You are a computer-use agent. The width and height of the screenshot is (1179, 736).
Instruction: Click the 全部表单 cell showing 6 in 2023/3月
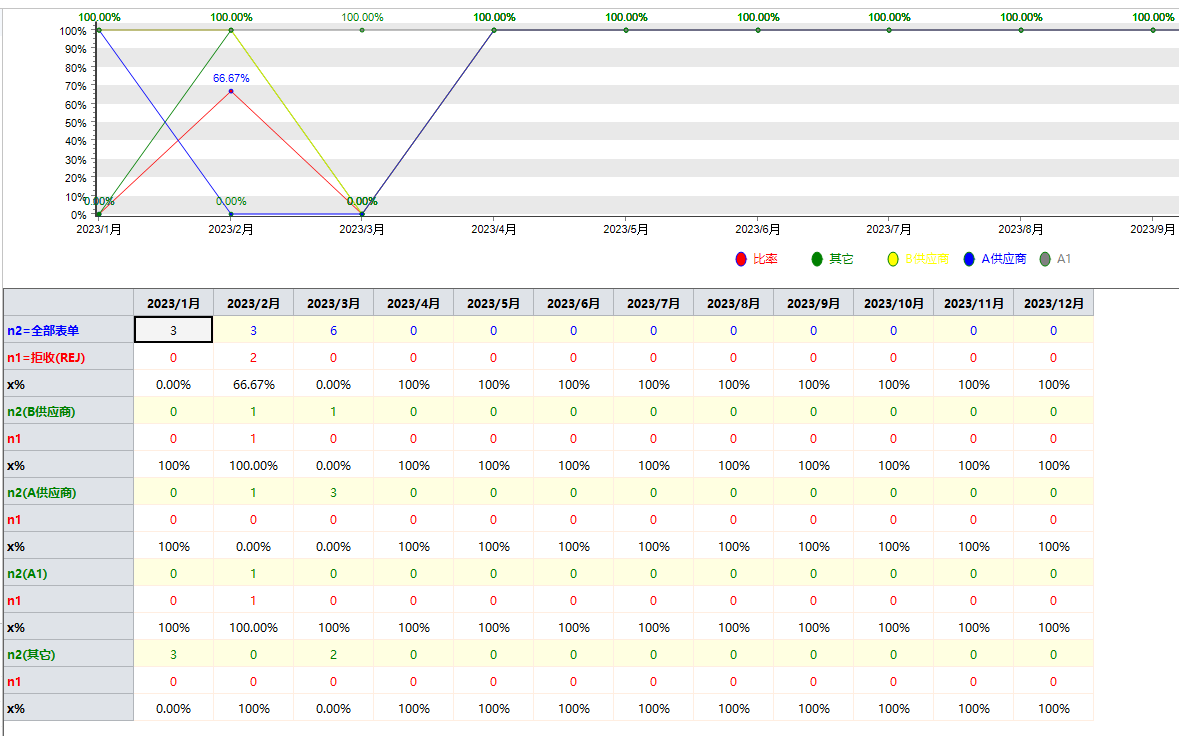click(333, 330)
